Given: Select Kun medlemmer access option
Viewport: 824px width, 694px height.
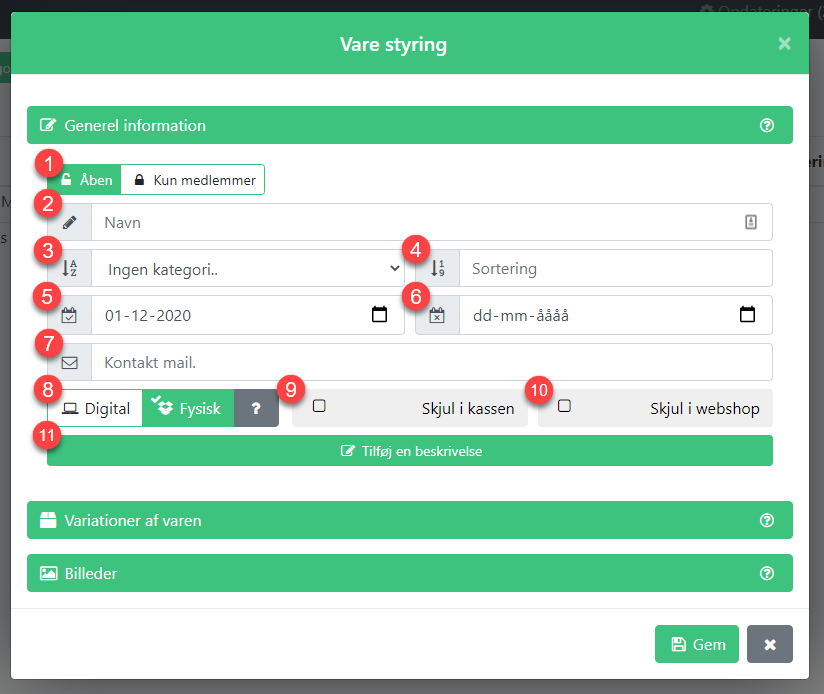Looking at the screenshot, I should coord(193,180).
